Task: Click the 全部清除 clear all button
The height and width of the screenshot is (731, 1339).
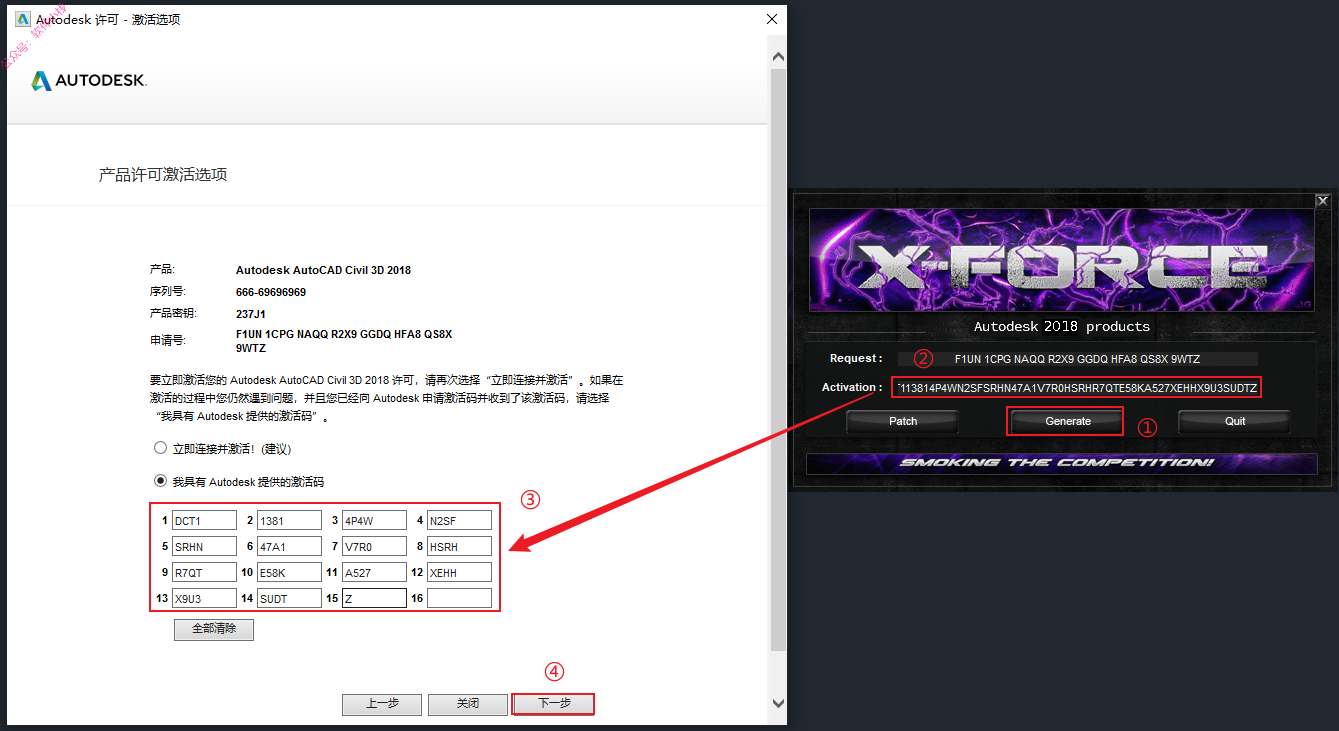Action: coord(214,629)
